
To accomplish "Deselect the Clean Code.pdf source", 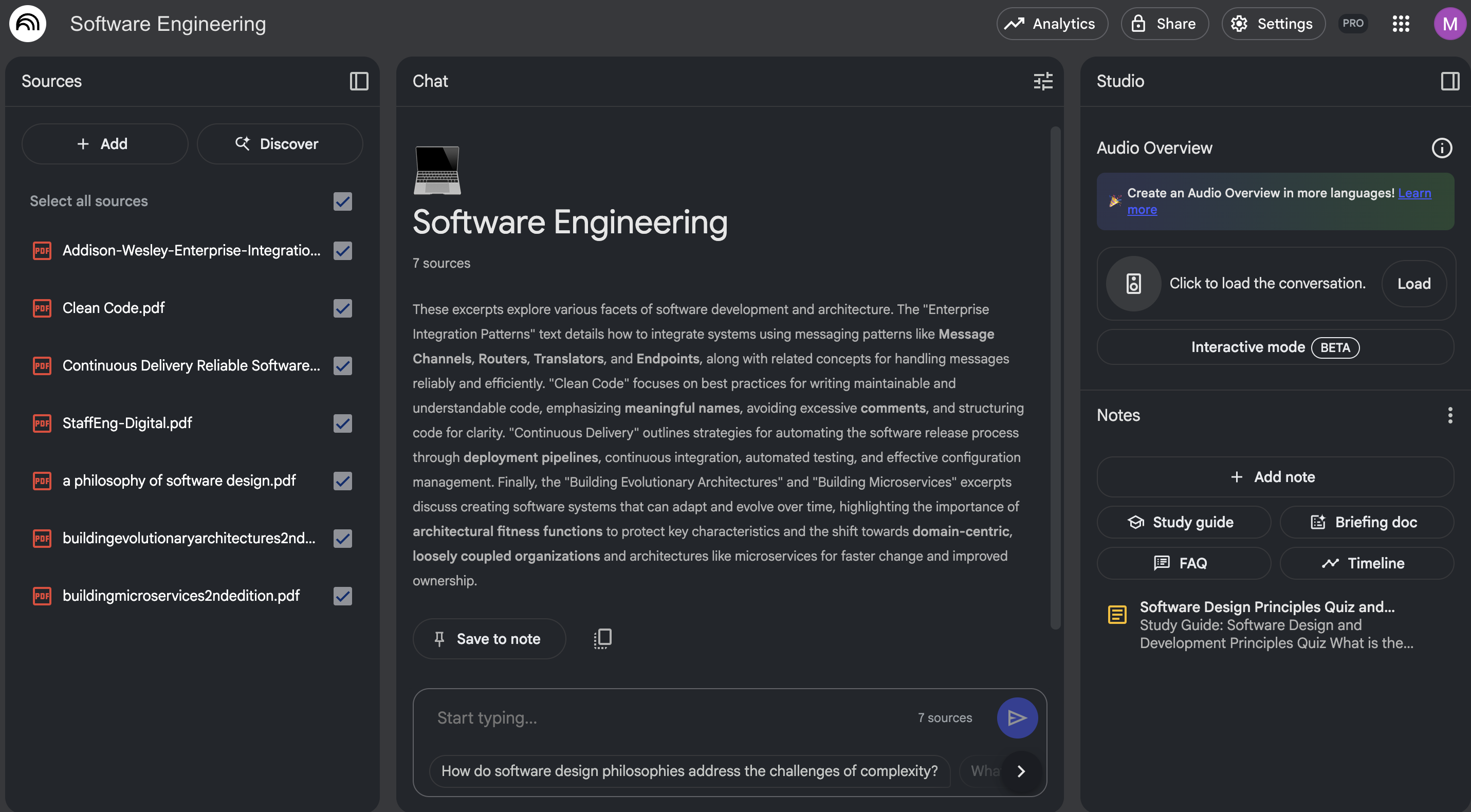I will click(343, 308).
